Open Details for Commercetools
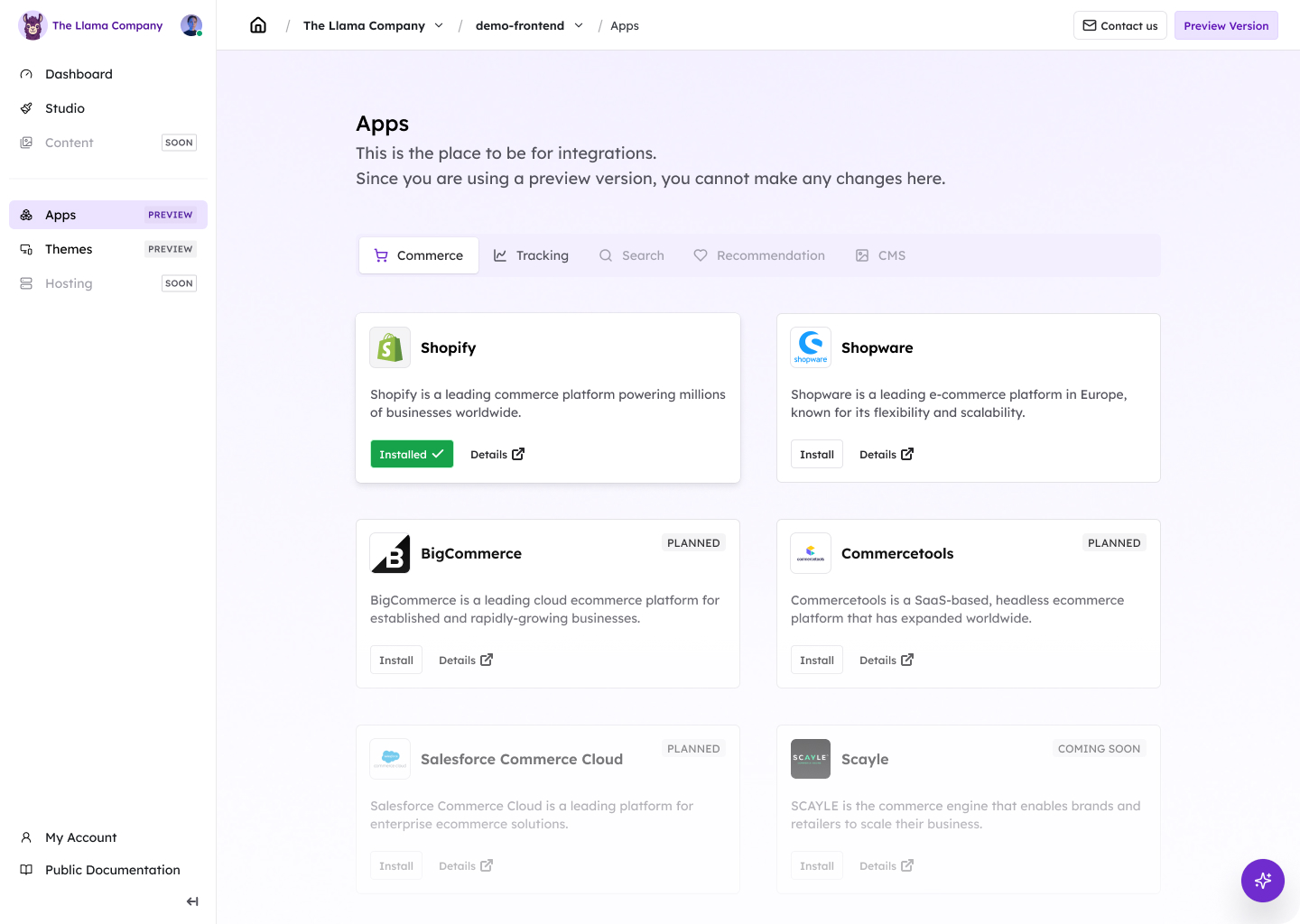 (886, 660)
